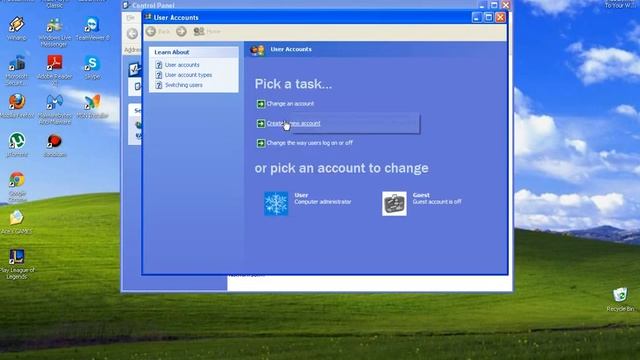Click 'User' account name
Screen dimensions: 640x360
[301, 195]
